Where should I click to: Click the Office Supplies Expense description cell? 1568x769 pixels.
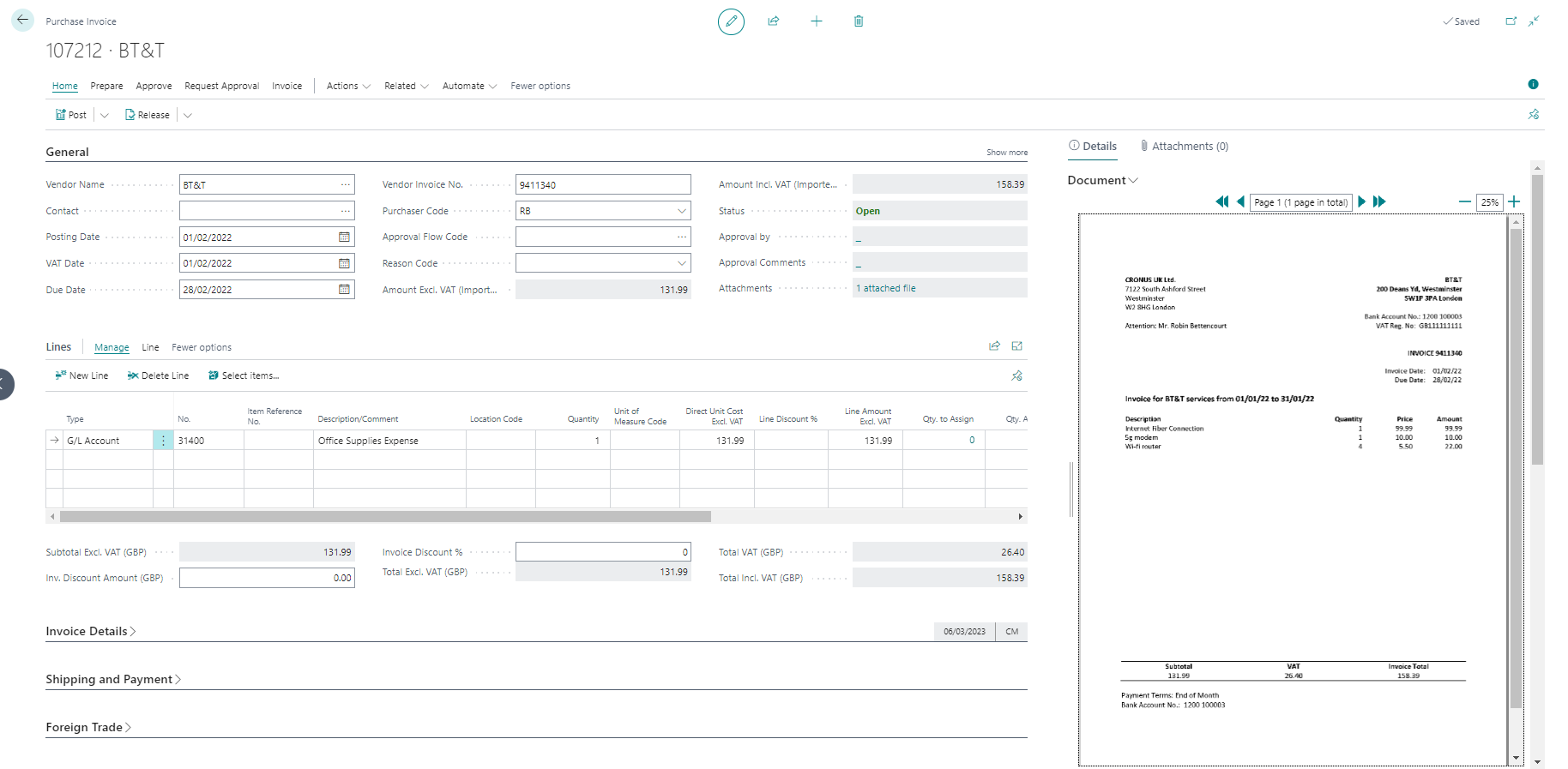click(389, 441)
